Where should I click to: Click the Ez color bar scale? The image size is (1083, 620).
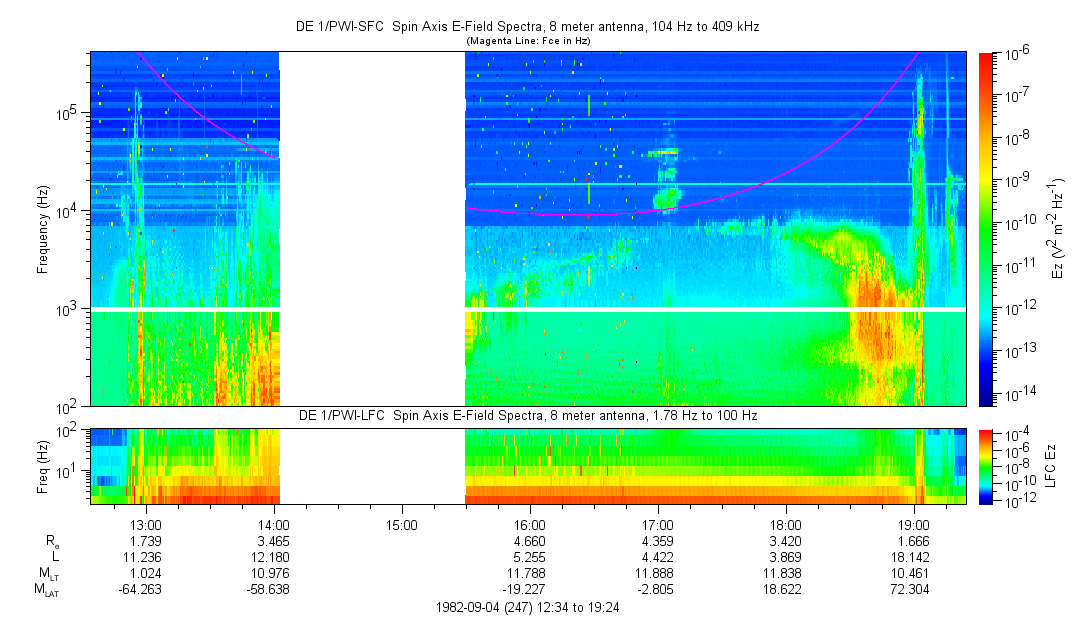coord(986,229)
